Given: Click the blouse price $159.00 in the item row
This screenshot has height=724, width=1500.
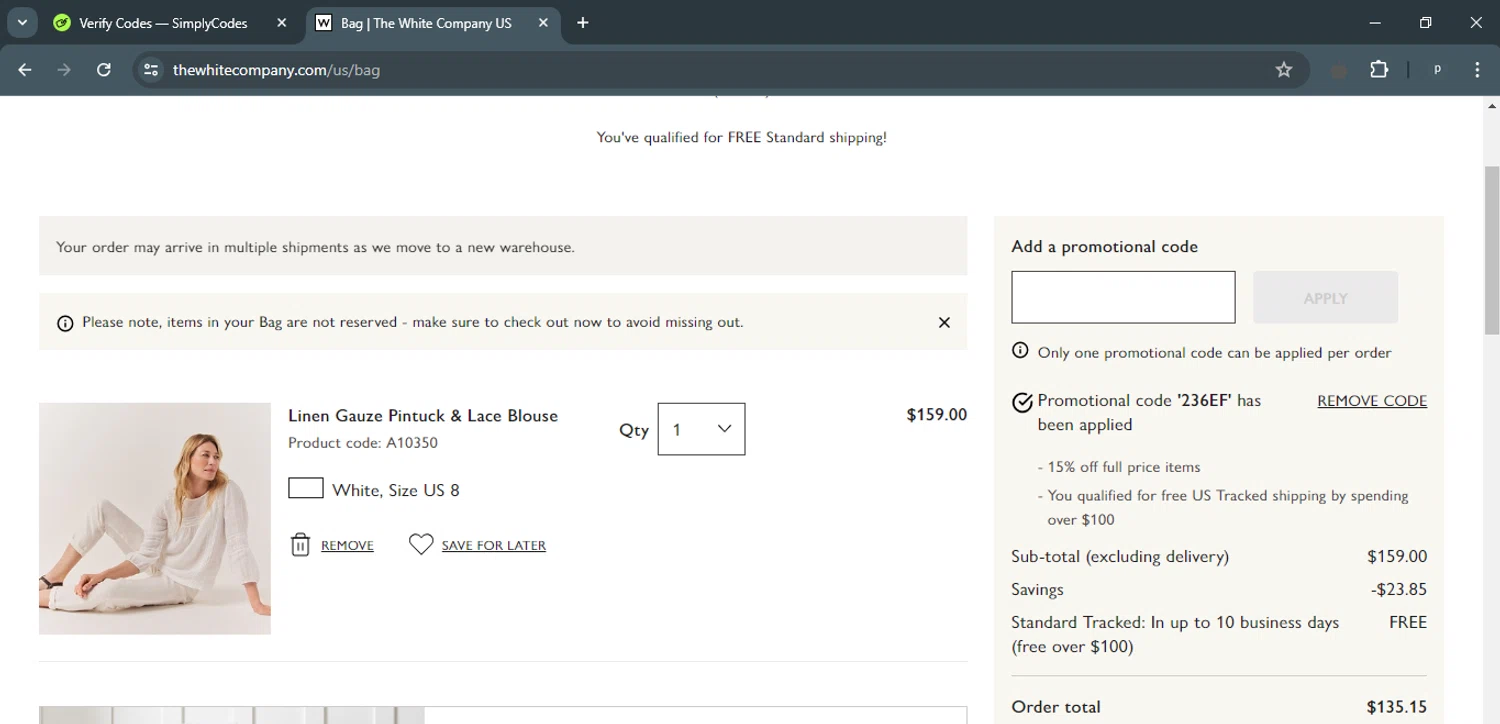Looking at the screenshot, I should click(x=937, y=414).
